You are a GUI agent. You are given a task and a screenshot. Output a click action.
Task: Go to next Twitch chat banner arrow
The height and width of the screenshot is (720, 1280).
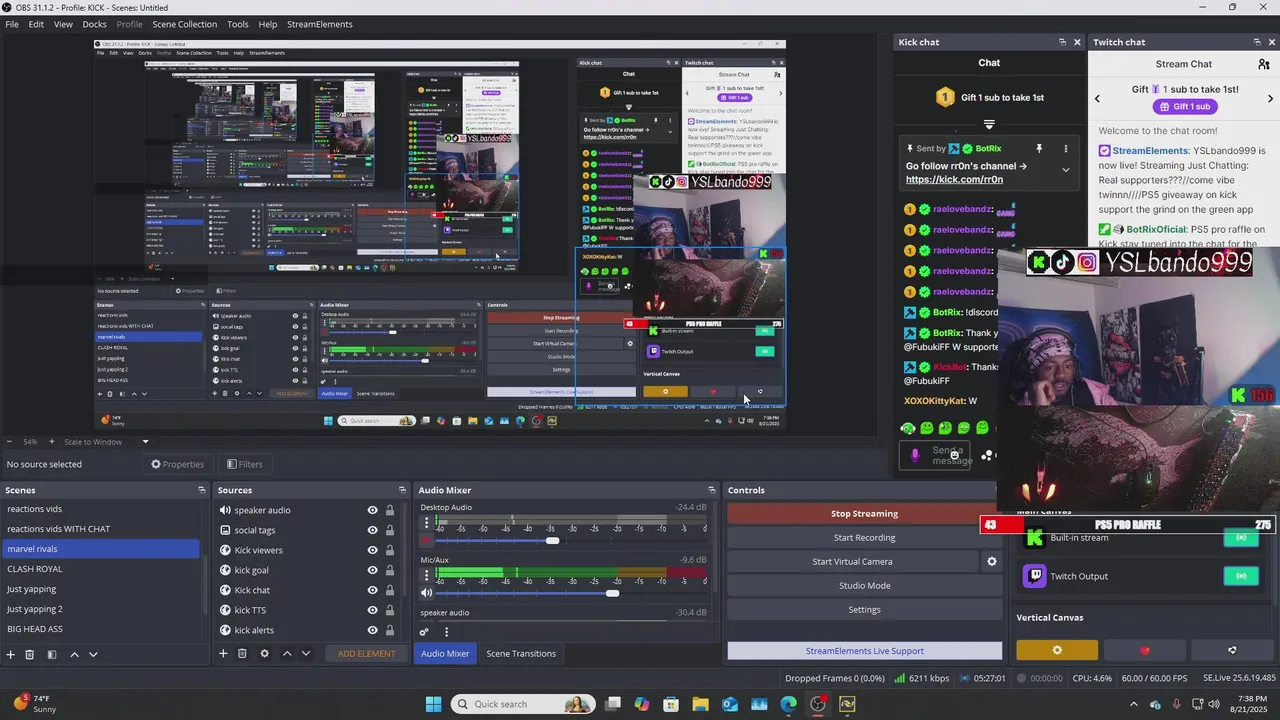coord(1271,98)
